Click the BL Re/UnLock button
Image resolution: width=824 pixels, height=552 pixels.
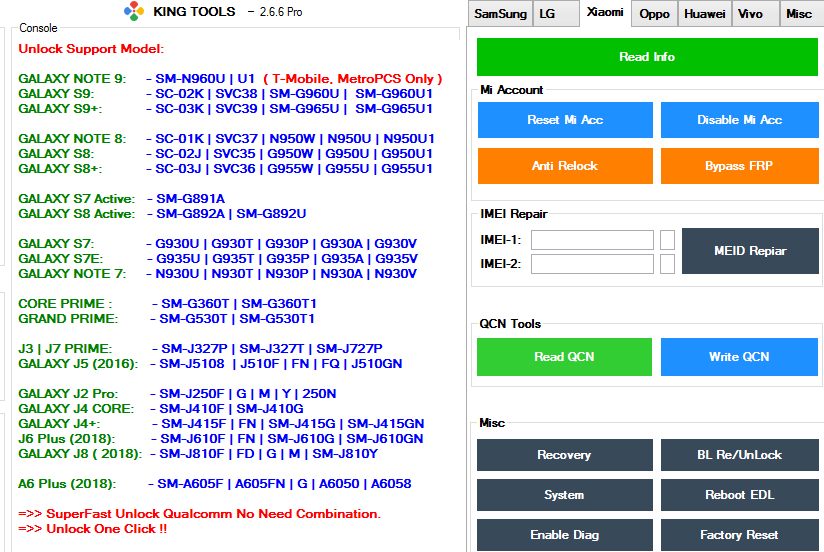739,455
